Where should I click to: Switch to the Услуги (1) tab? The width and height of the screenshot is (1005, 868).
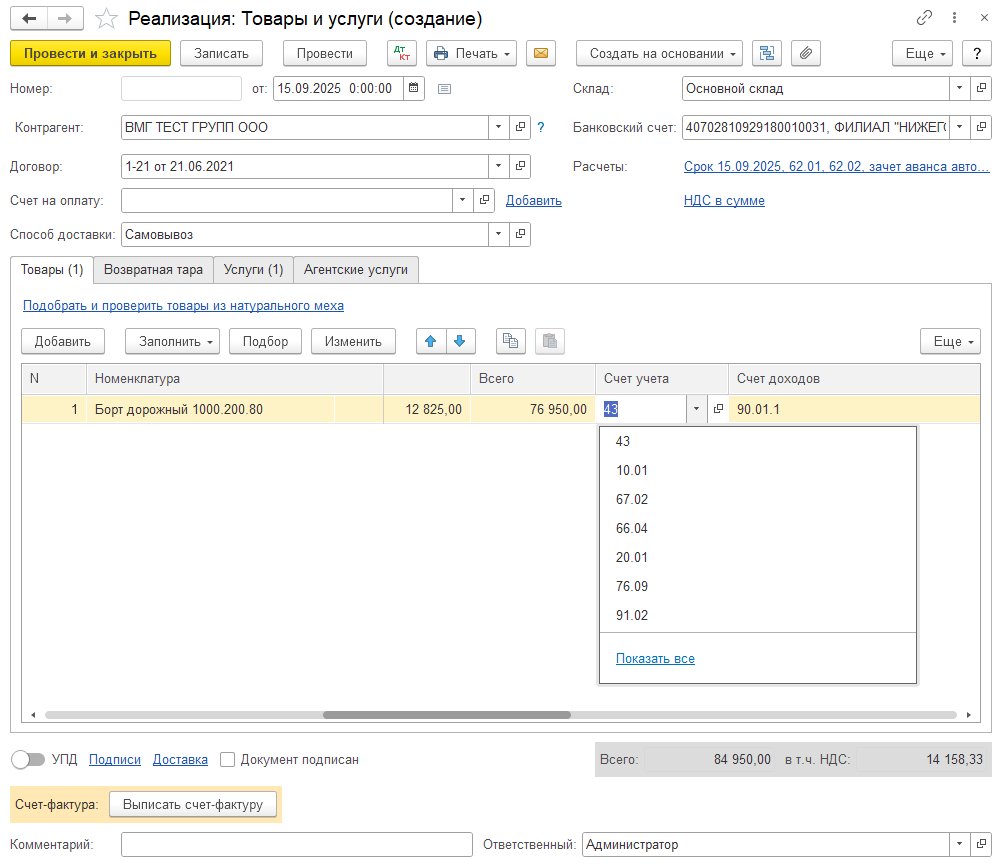[253, 270]
